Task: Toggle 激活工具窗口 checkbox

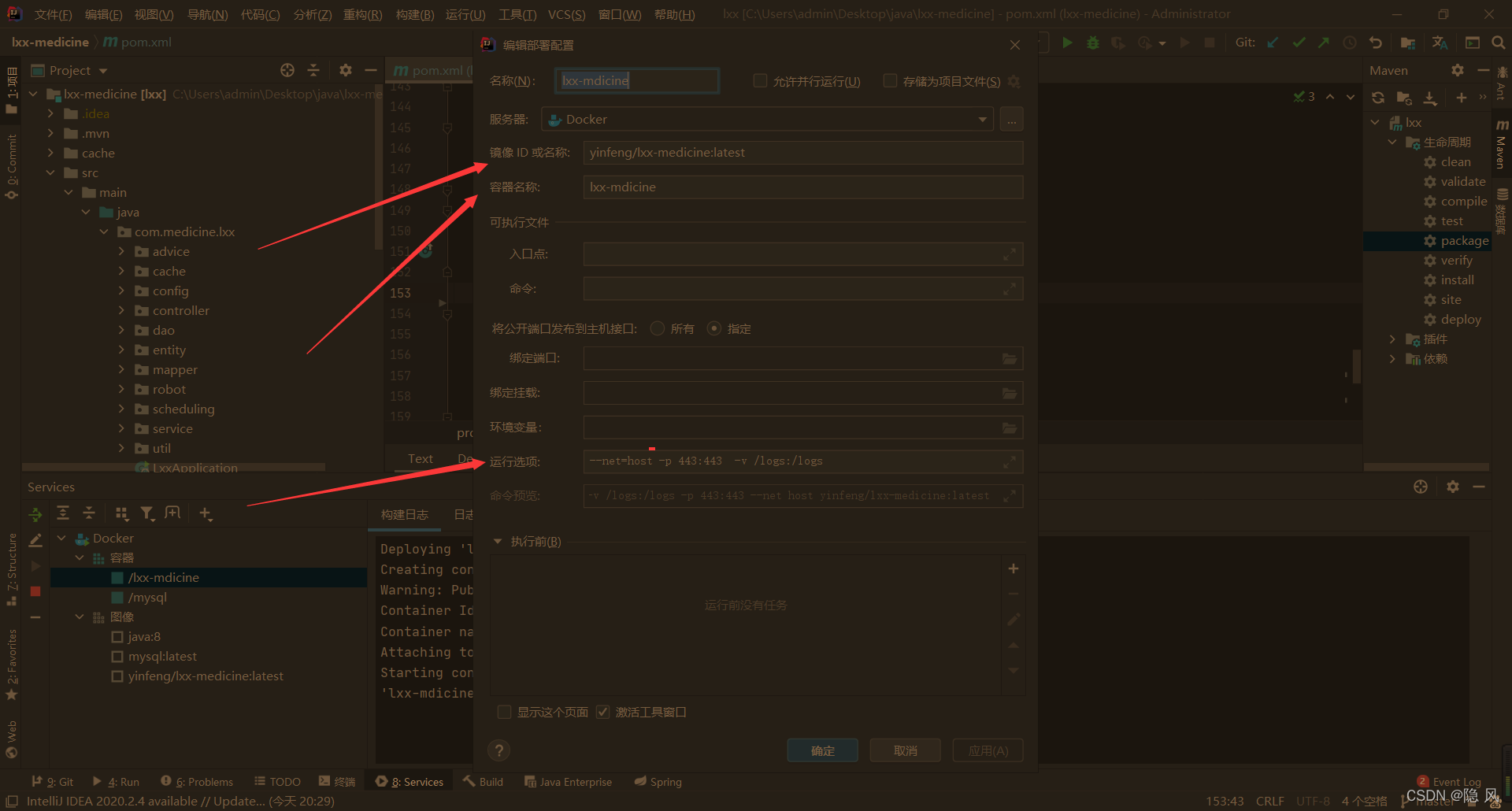Action: tap(603, 712)
